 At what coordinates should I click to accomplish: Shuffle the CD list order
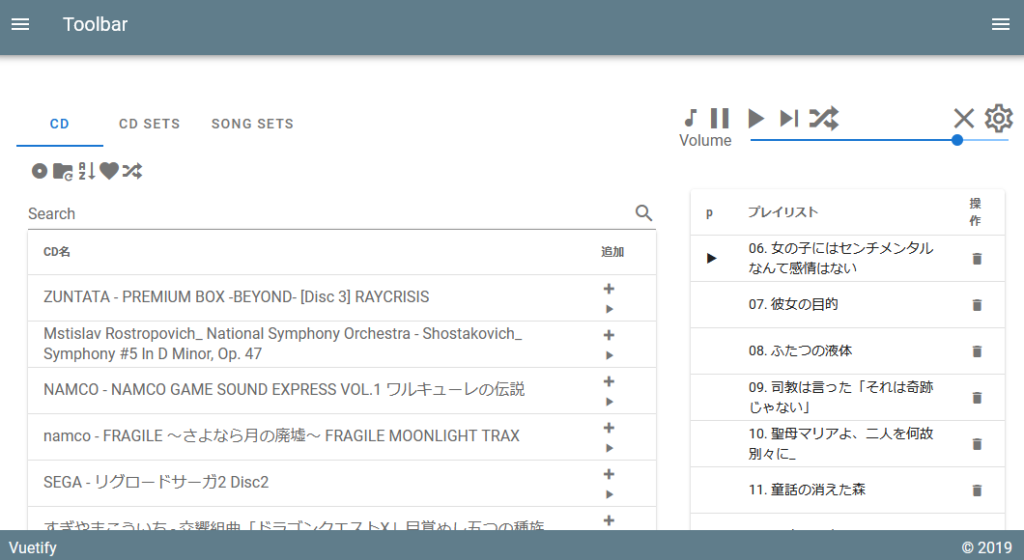coord(132,171)
